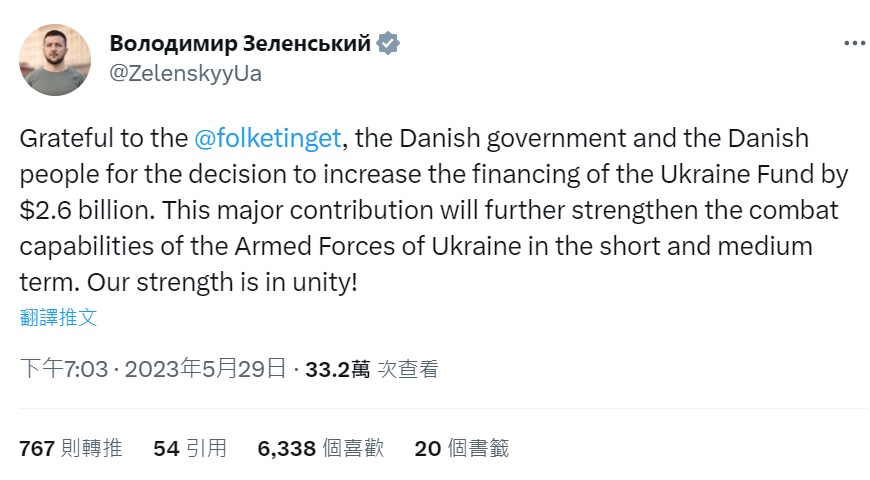Image resolution: width=870 pixels, height=480 pixels.
Task: Show the 767 則轉推 retweets list
Action: [71, 448]
